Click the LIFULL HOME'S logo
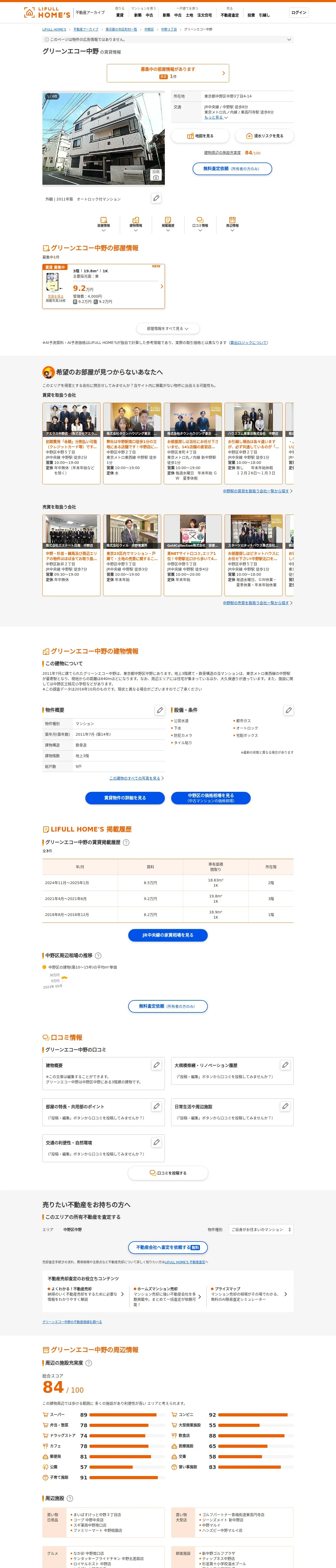336x1568 pixels. tap(47, 12)
